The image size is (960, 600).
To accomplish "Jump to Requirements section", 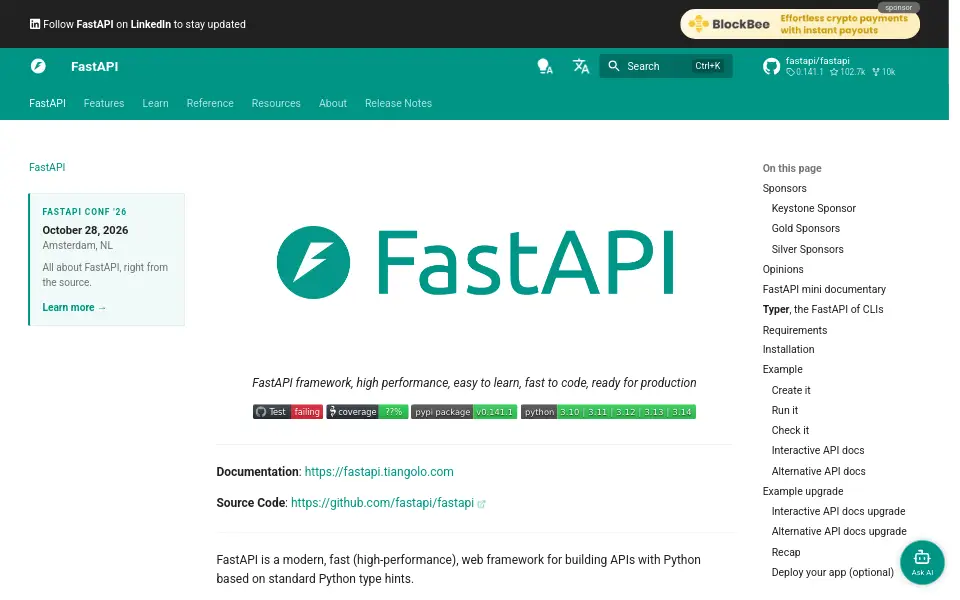I will coord(795,331).
